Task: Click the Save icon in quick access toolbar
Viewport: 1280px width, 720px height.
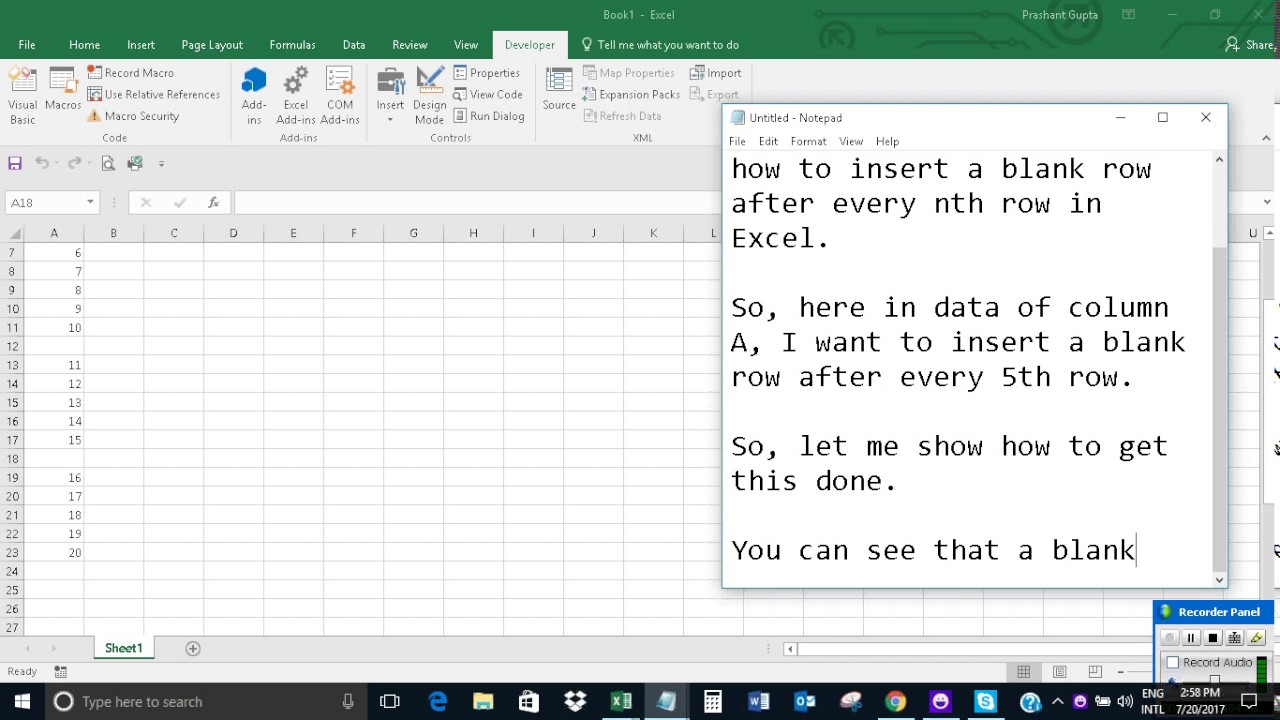Action: click(15, 163)
